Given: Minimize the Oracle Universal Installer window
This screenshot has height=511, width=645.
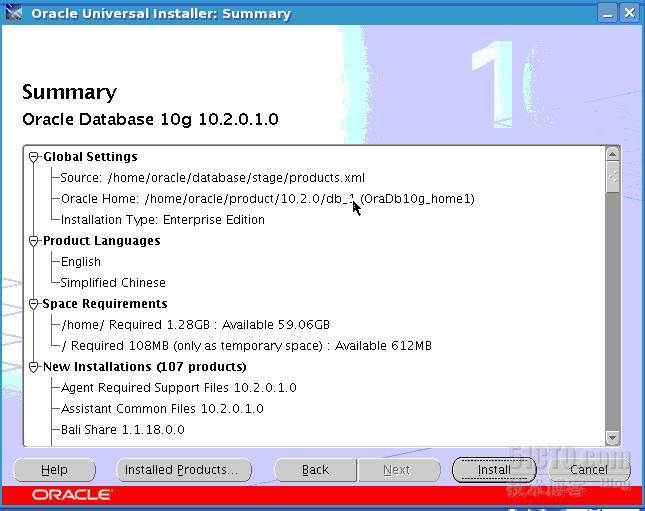Looking at the screenshot, I should 608,13.
